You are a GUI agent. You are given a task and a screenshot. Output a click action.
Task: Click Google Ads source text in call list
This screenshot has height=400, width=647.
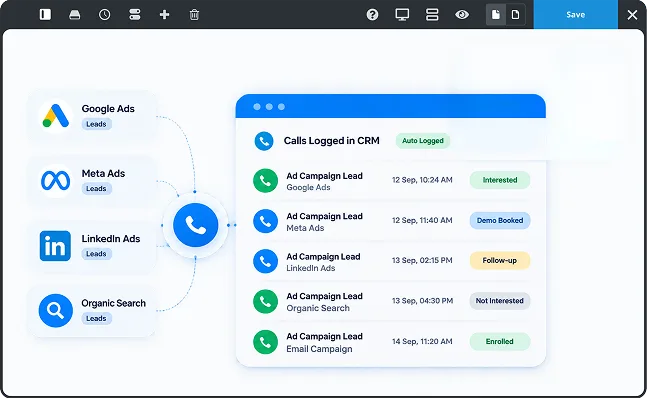click(x=308, y=187)
